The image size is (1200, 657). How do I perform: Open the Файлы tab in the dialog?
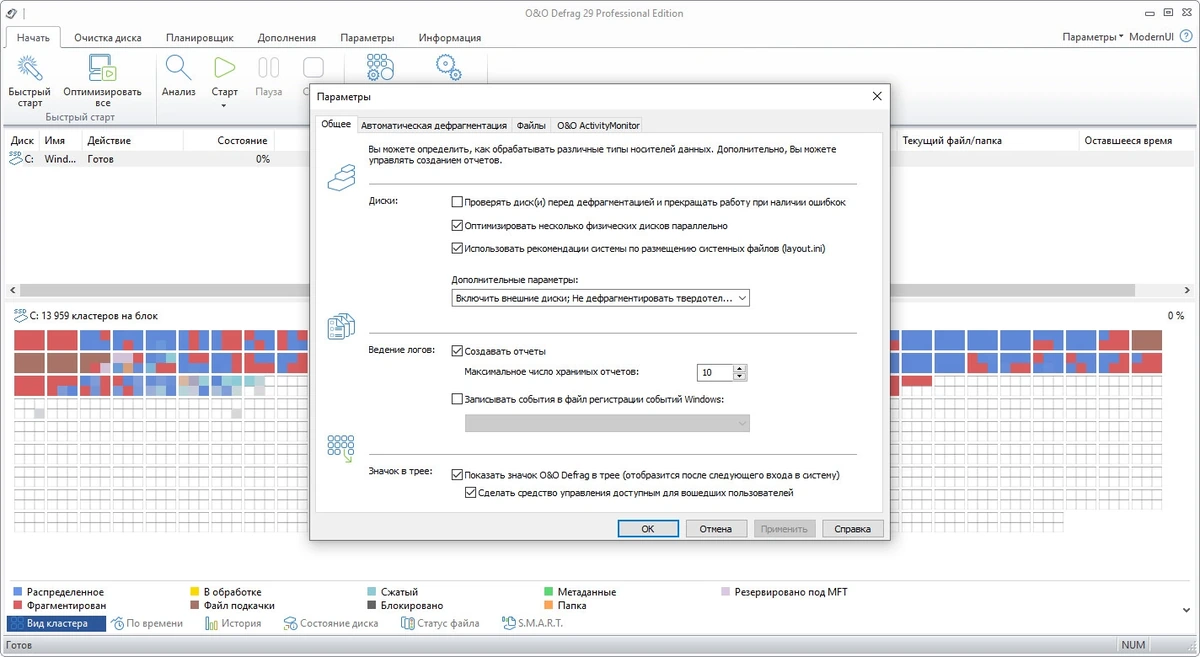point(531,126)
